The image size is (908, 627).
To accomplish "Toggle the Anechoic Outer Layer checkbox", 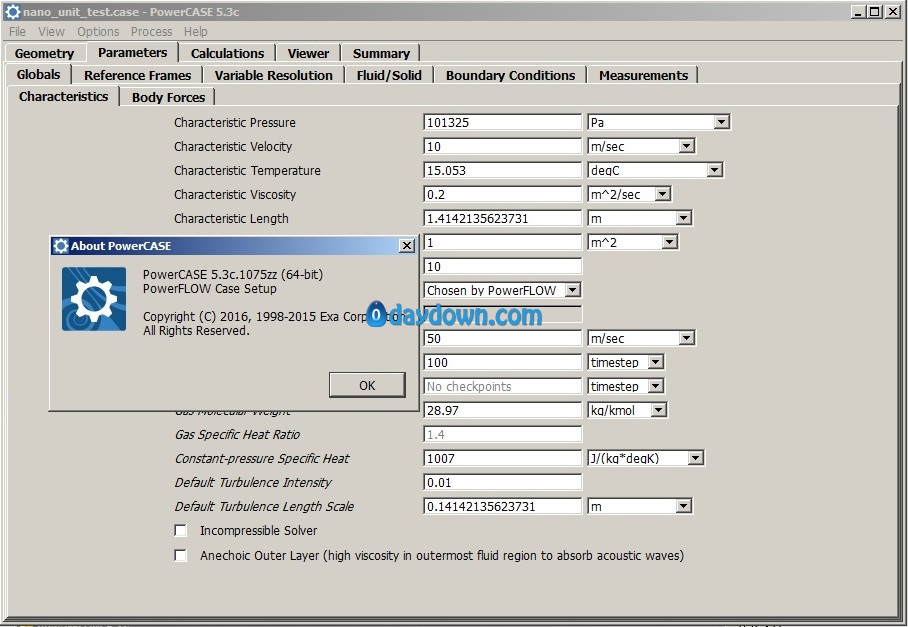I will [x=181, y=555].
